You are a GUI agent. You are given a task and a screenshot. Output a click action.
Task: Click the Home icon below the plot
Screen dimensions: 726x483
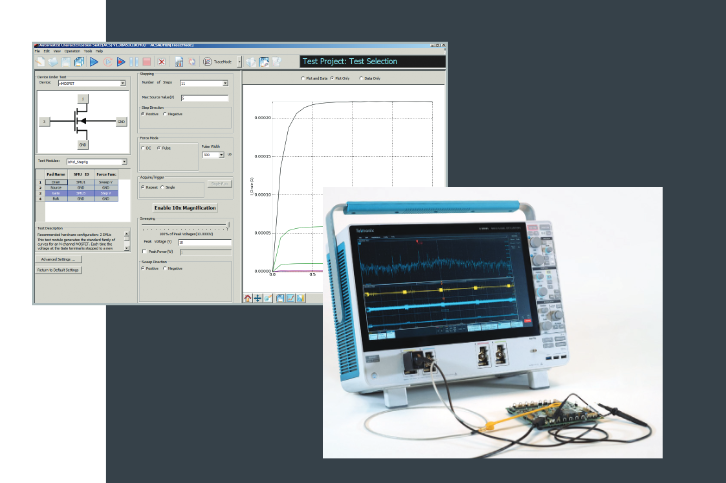(x=248, y=297)
